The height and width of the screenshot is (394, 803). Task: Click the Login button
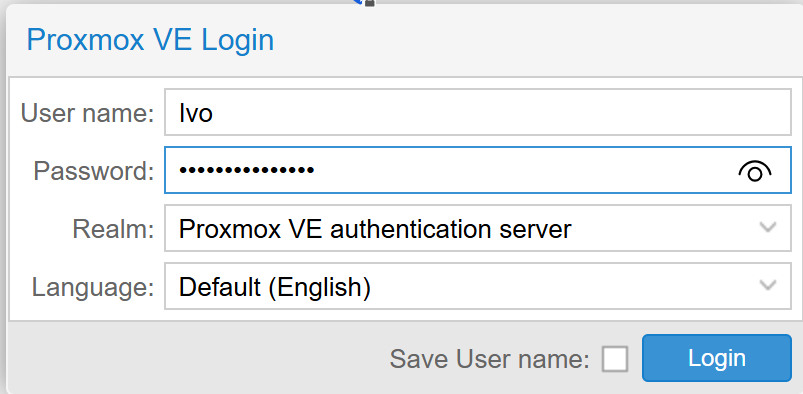pos(716,358)
